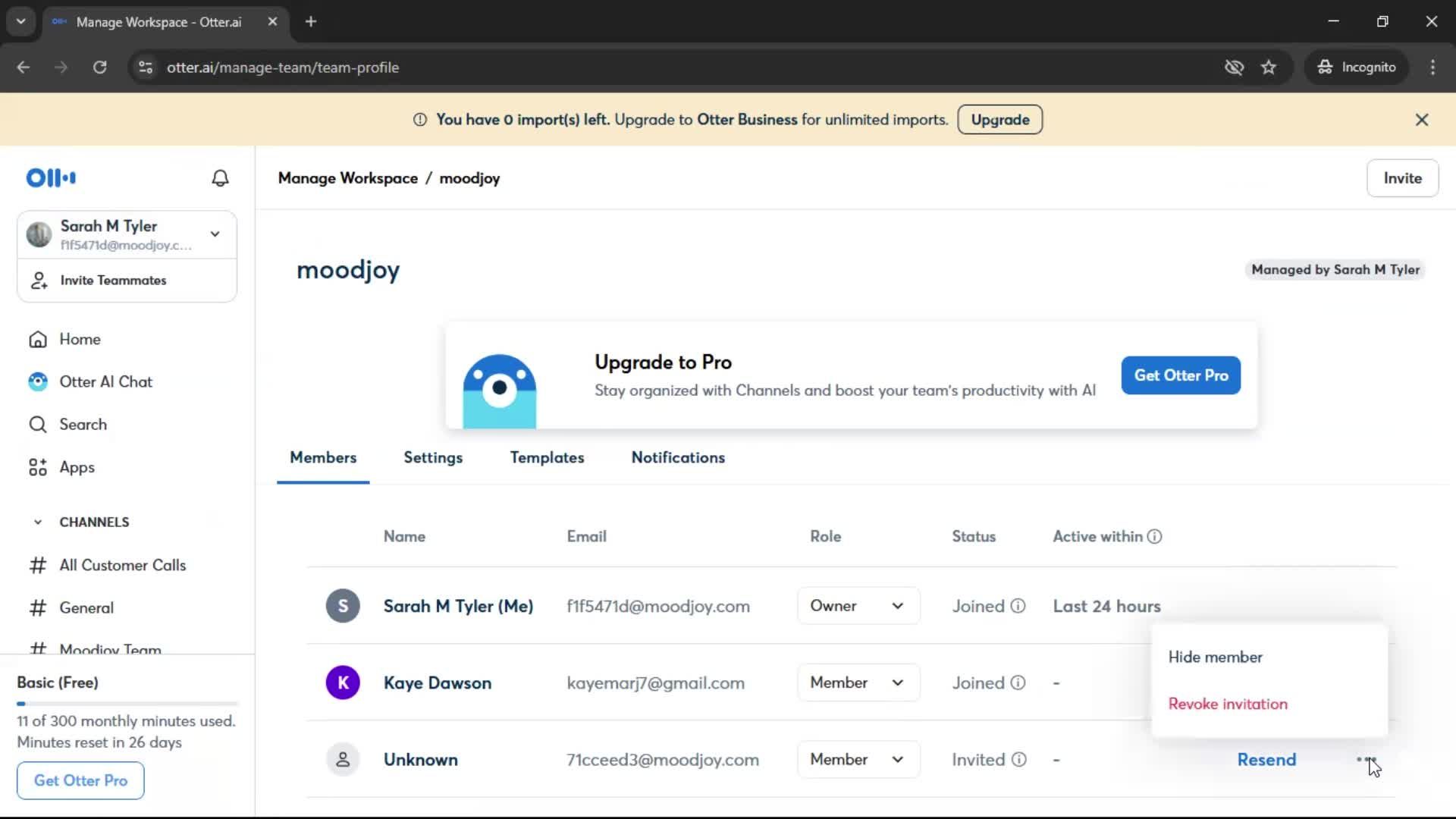Click info icon next to Sarah's Joined status

[1018, 606]
